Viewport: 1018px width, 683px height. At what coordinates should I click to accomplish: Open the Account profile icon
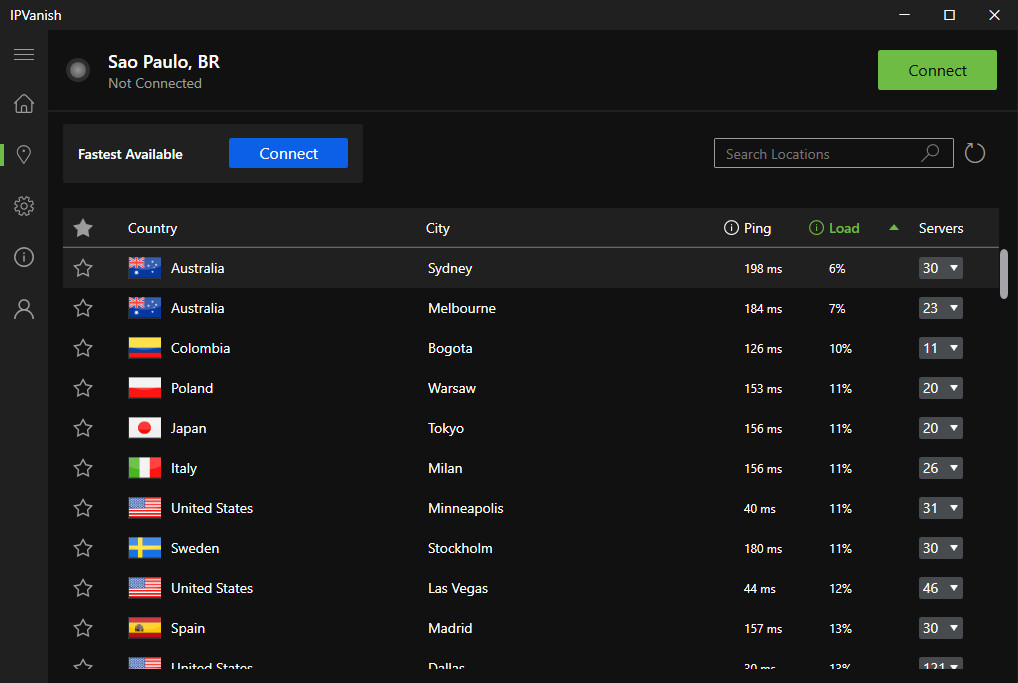pos(24,309)
